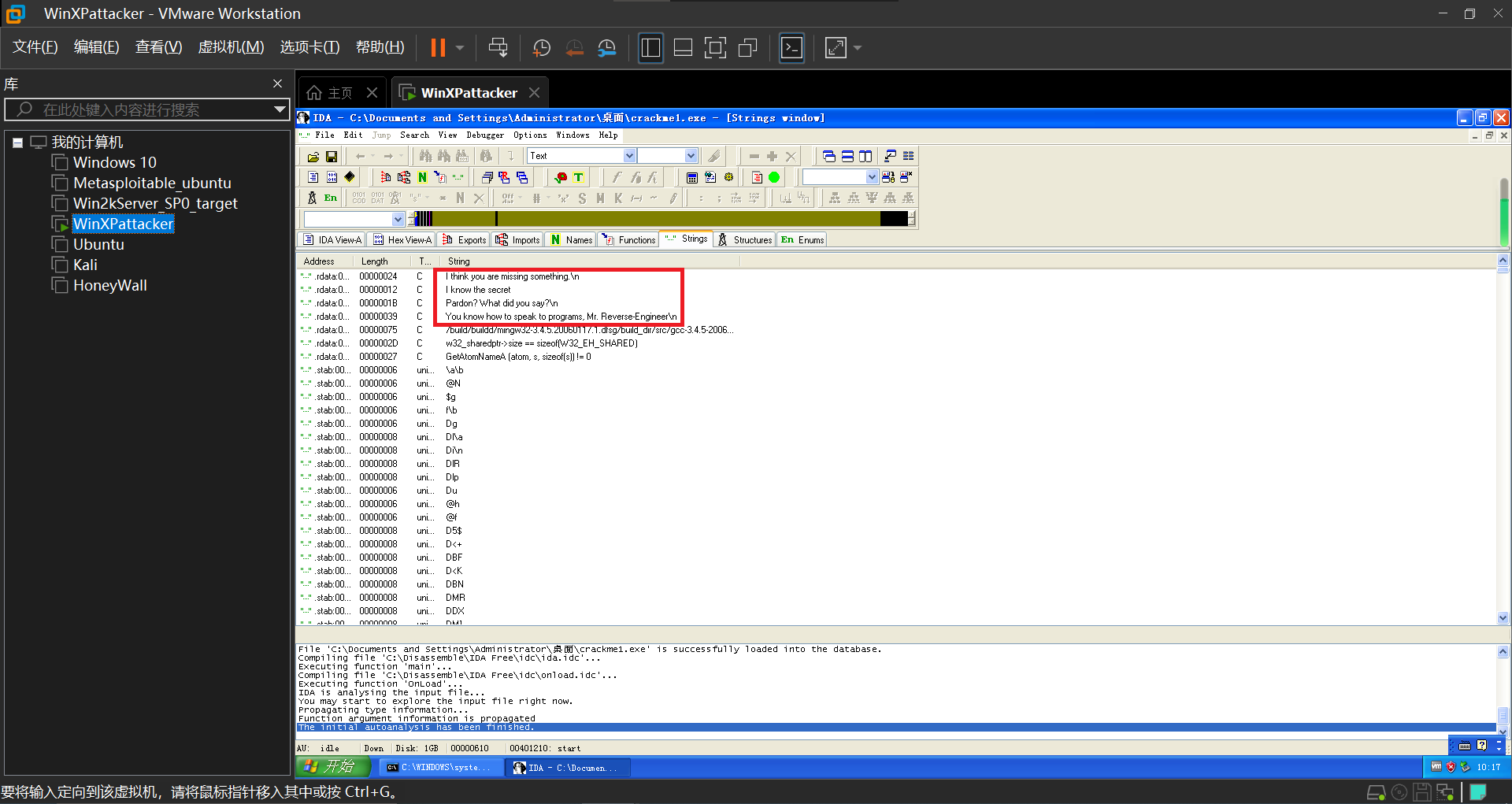Toggle the VMware library sidebar view button
This screenshot has width=1512, height=804.
pyautogui.click(x=650, y=48)
